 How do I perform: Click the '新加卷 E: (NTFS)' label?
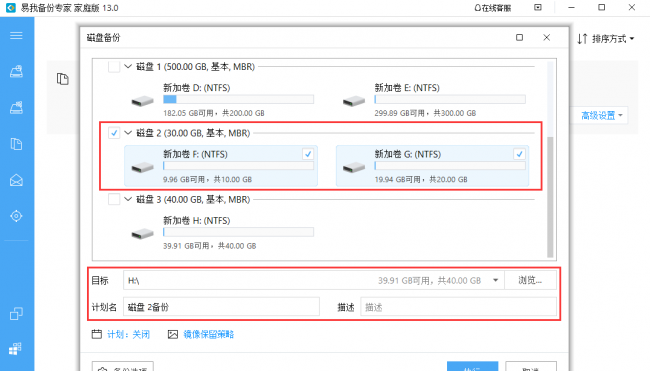click(x=407, y=88)
